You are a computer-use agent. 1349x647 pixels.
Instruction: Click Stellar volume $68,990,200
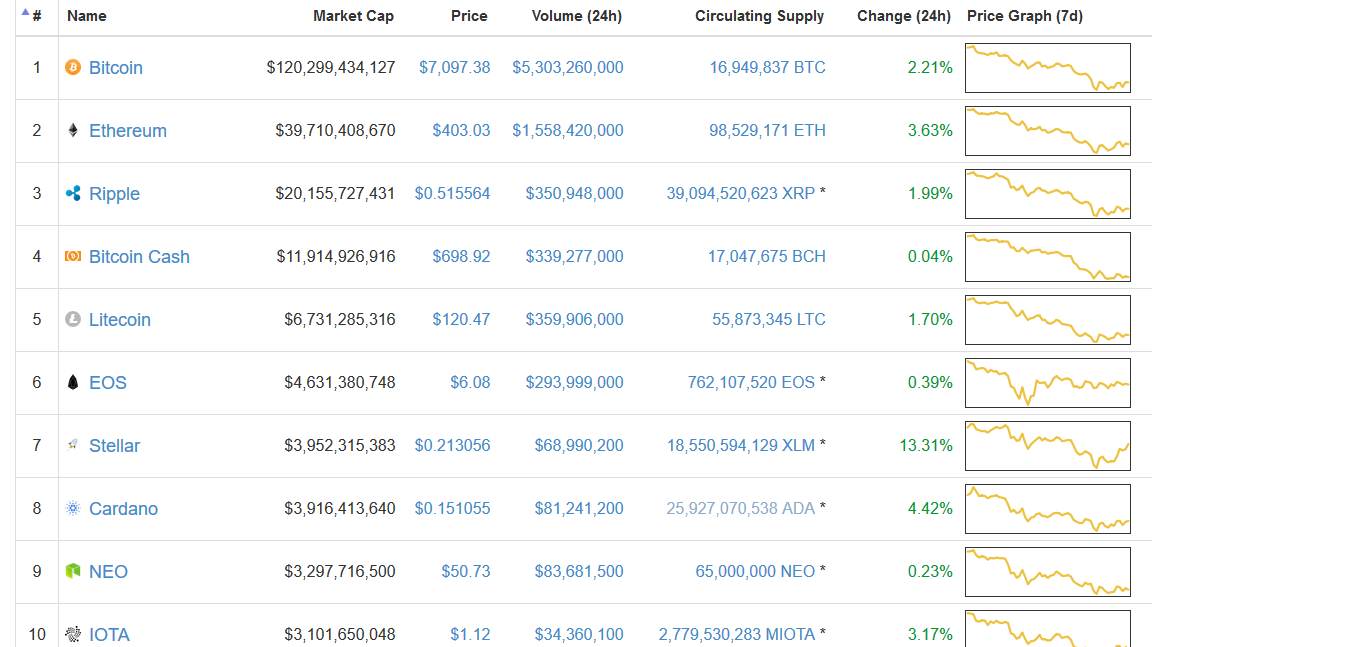(579, 445)
